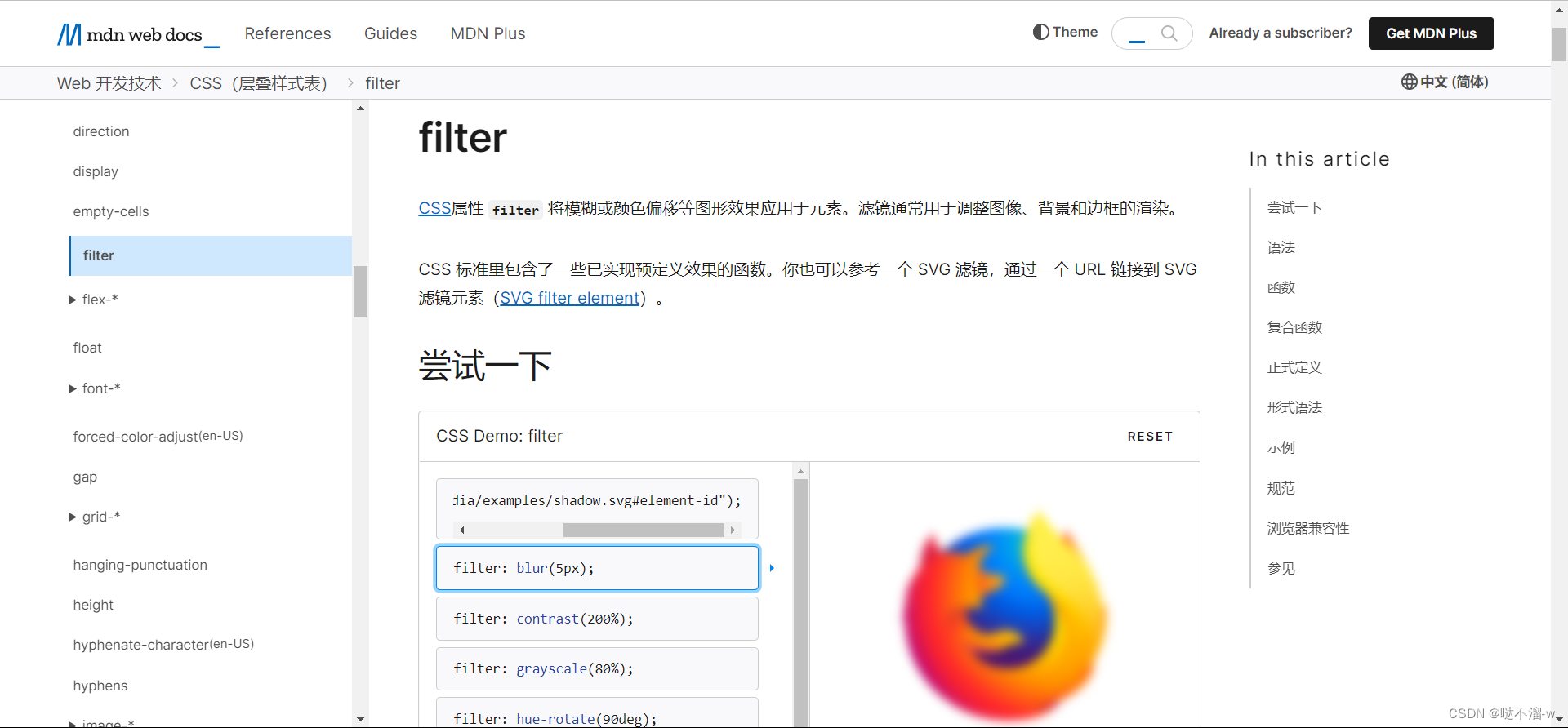The width and height of the screenshot is (1568, 728).
Task: Click the sidebar scrollbar thumb
Action: tap(360, 291)
